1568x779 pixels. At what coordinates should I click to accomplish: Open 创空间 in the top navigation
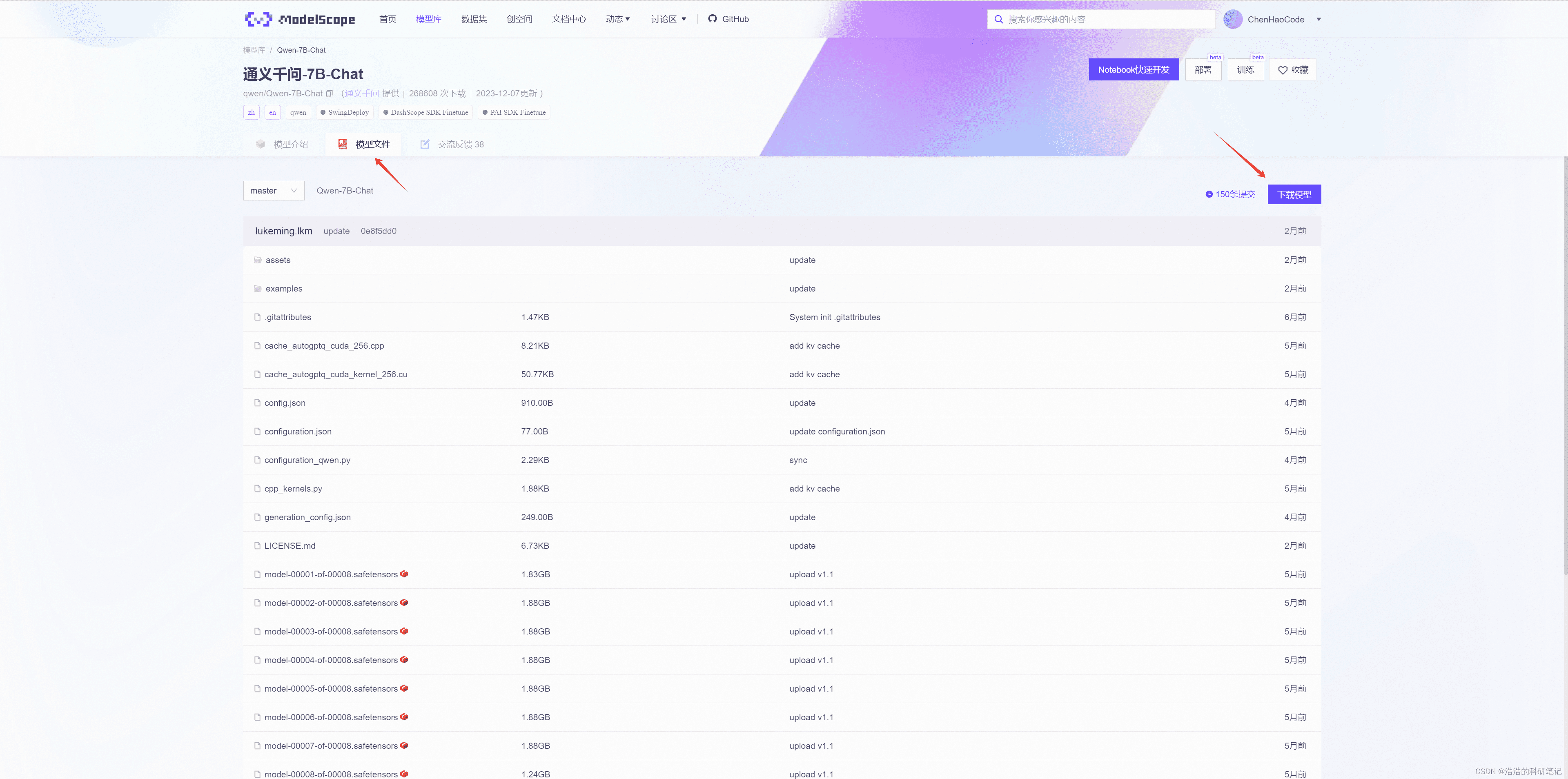[x=519, y=19]
